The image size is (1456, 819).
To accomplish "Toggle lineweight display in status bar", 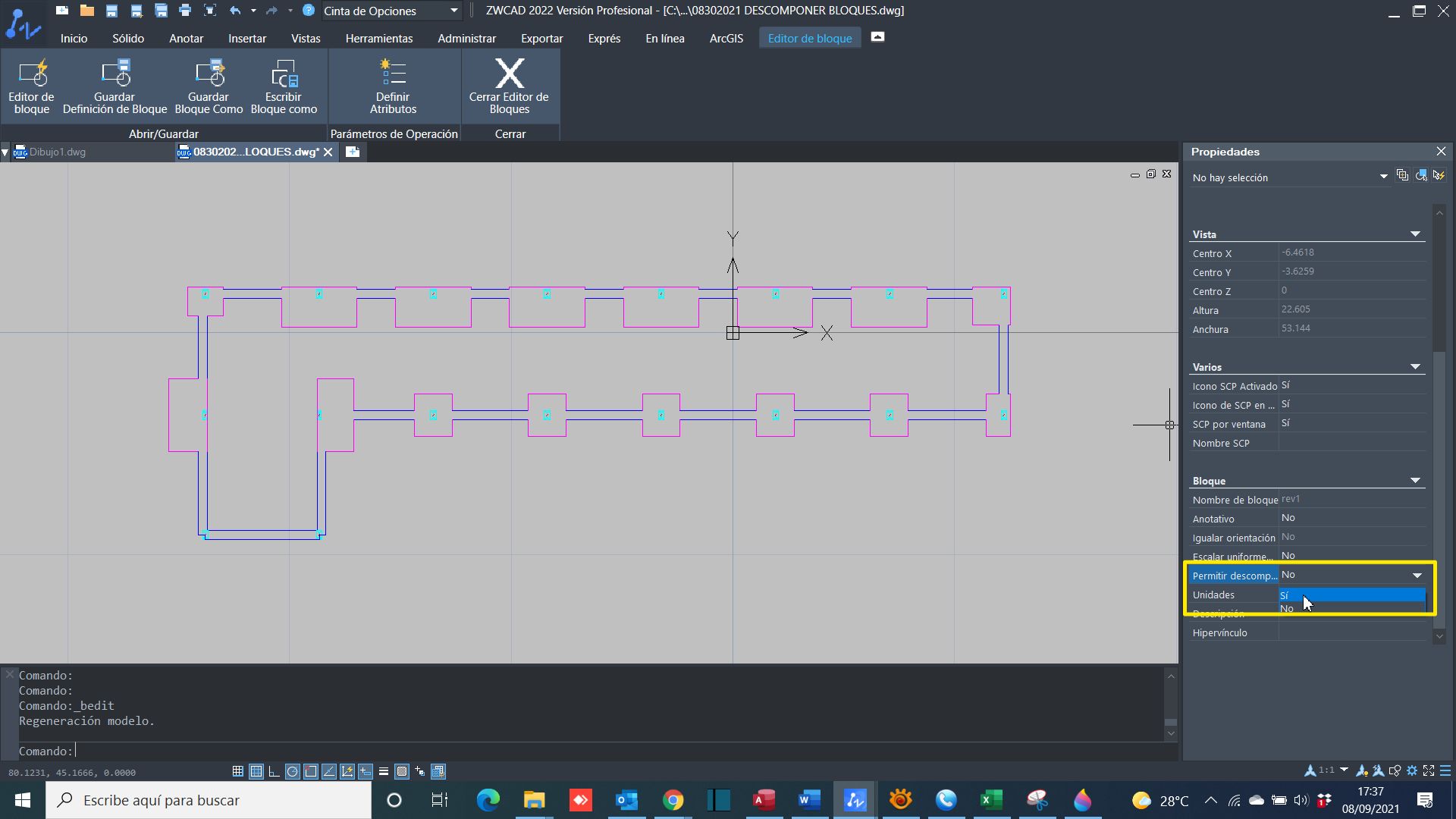I will 384,772.
